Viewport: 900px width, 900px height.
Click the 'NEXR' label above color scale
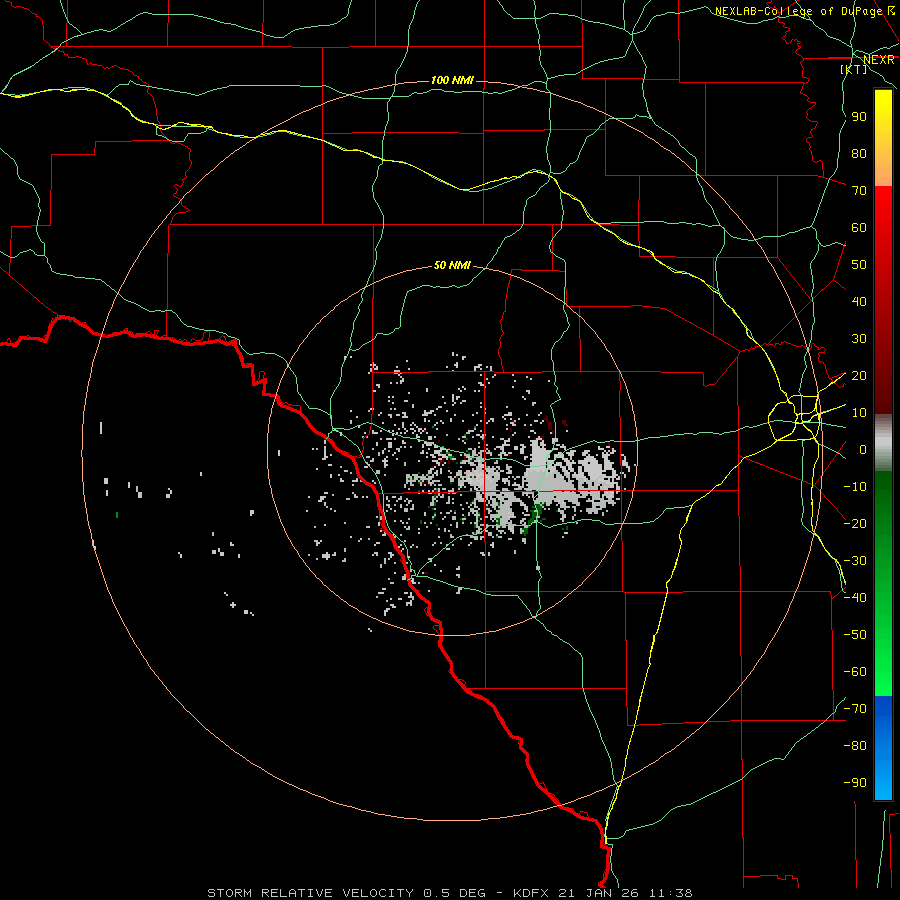pyautogui.click(x=878, y=59)
